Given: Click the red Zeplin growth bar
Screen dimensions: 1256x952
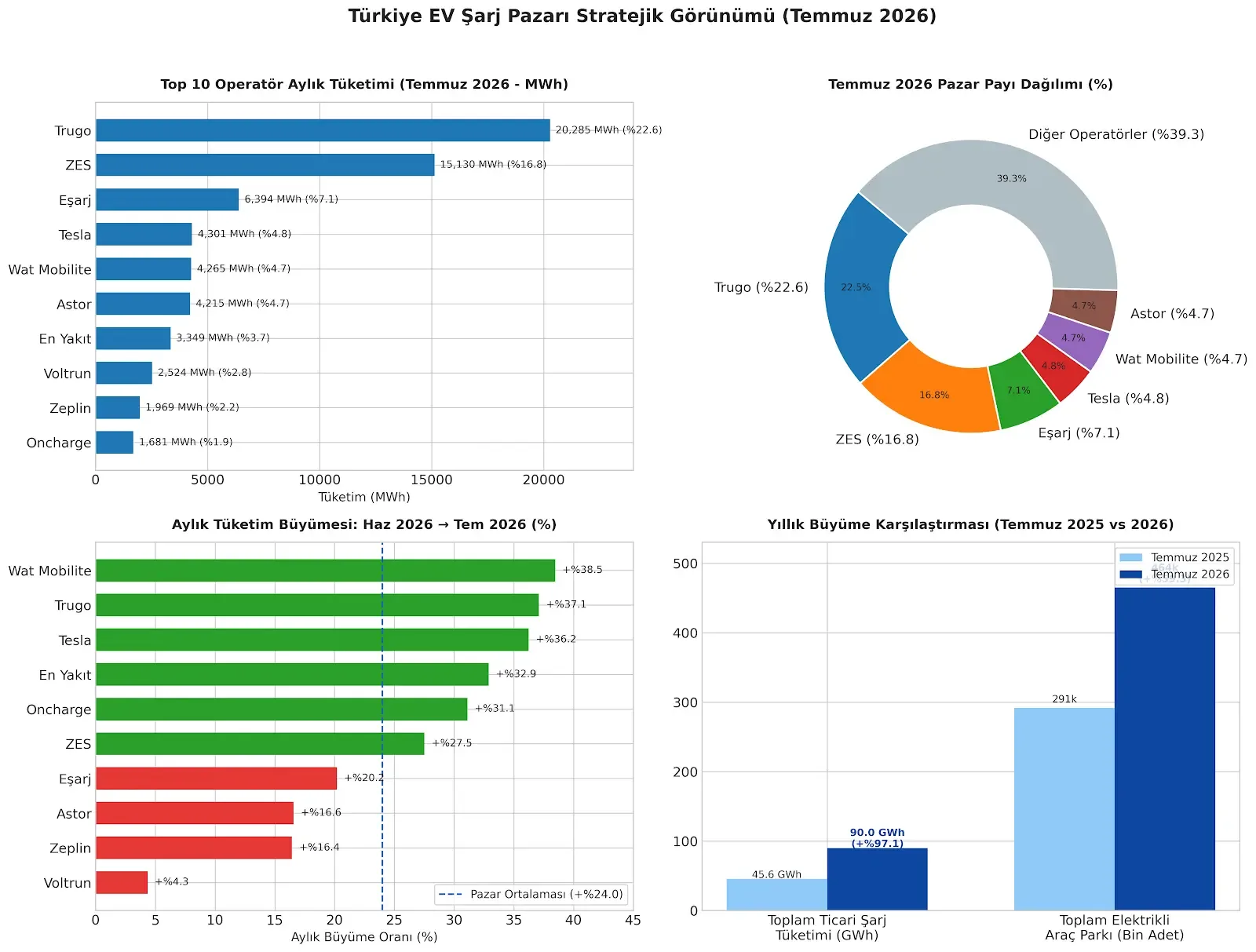Looking at the screenshot, I should tap(194, 848).
